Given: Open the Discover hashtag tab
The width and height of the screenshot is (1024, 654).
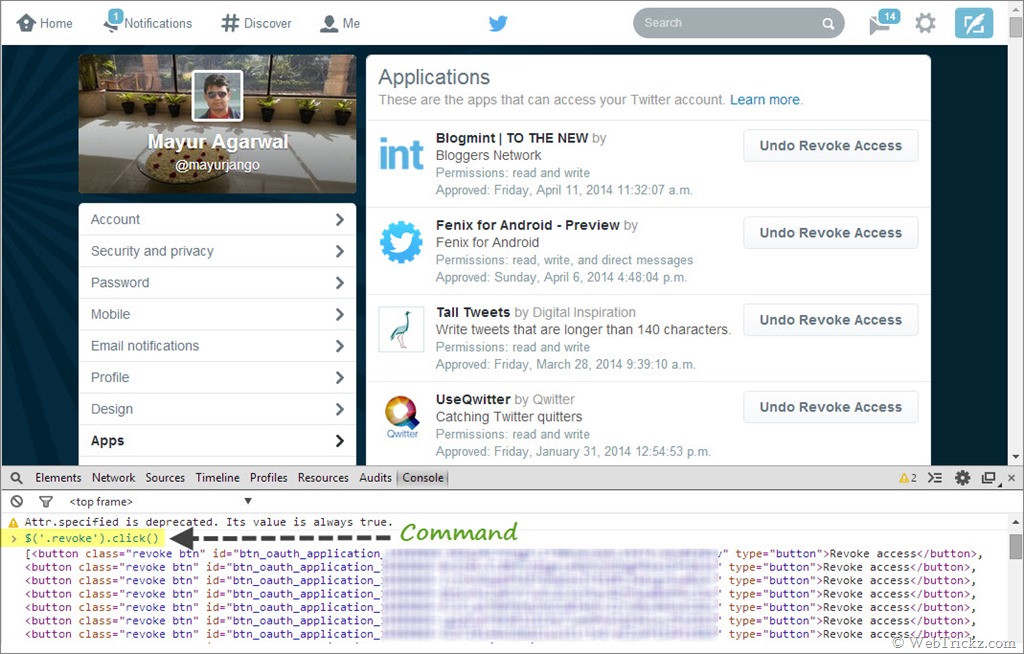Looking at the screenshot, I should click(x=256, y=24).
